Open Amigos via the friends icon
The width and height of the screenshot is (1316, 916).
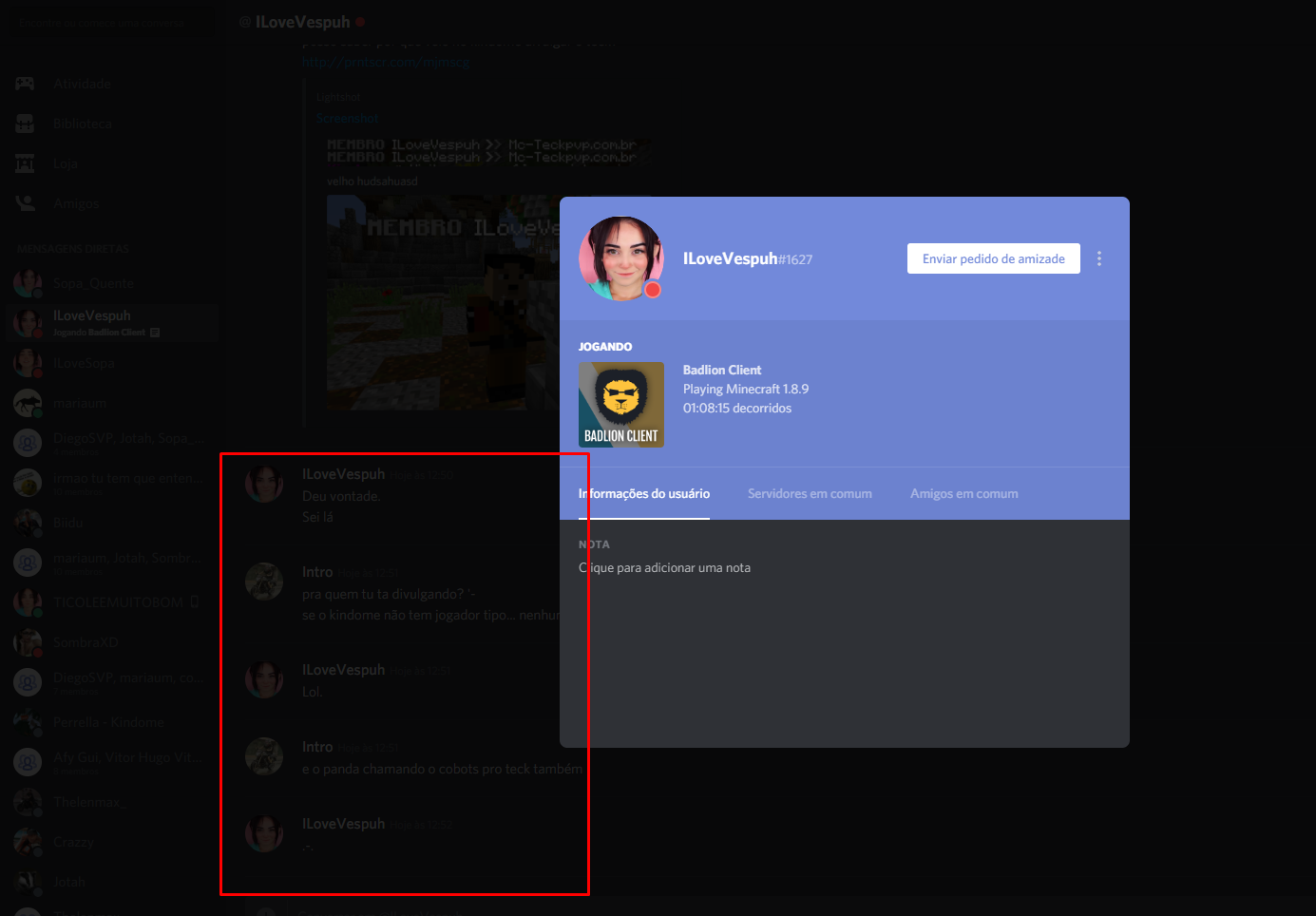tap(25, 203)
